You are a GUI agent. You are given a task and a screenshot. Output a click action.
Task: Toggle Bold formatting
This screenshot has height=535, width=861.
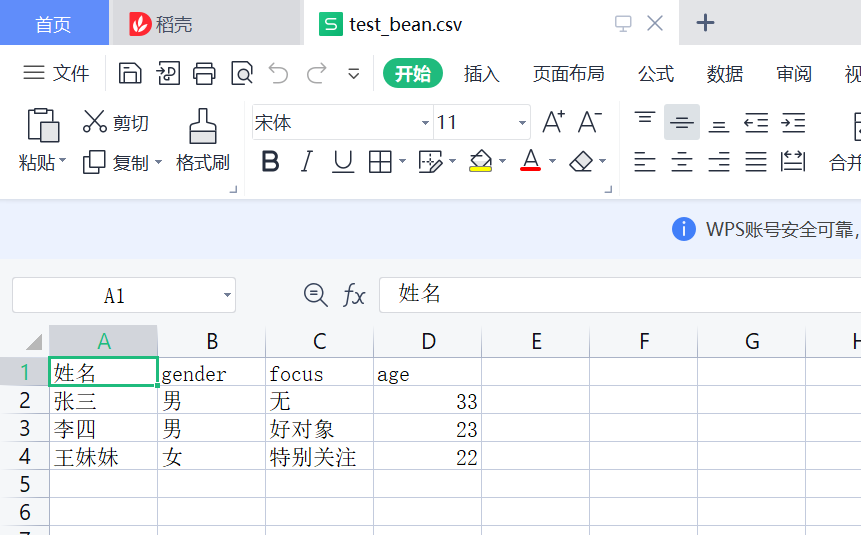click(270, 161)
